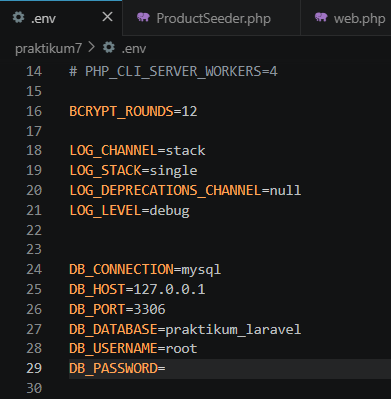Click the BCRYPT_ROUNDS key text
391x399 pixels.
121,111
